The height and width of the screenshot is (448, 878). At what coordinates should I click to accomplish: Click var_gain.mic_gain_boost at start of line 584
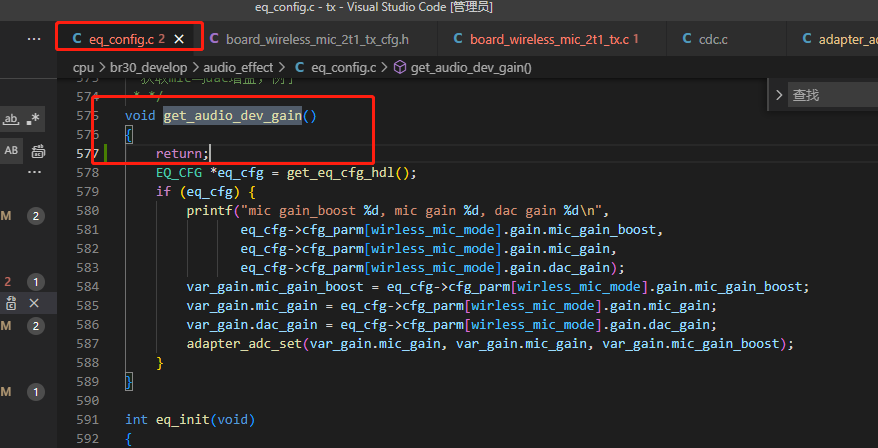tap(275, 287)
